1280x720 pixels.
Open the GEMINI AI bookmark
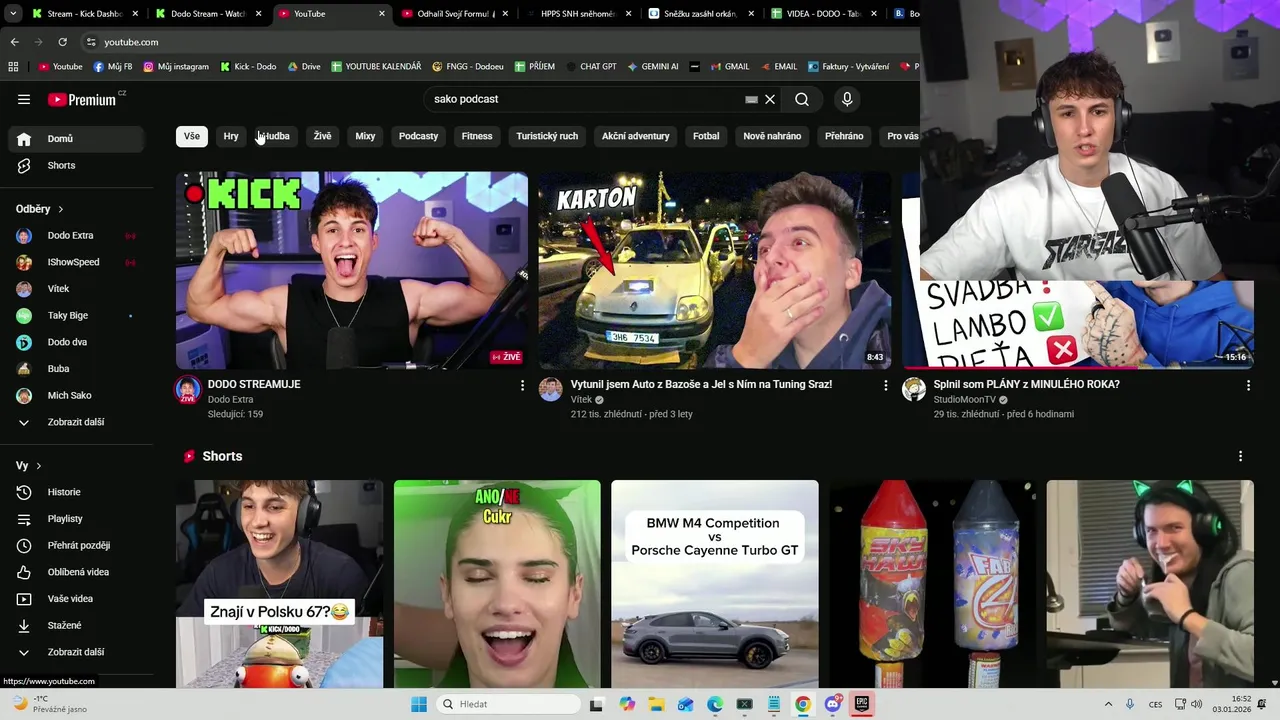(653, 67)
